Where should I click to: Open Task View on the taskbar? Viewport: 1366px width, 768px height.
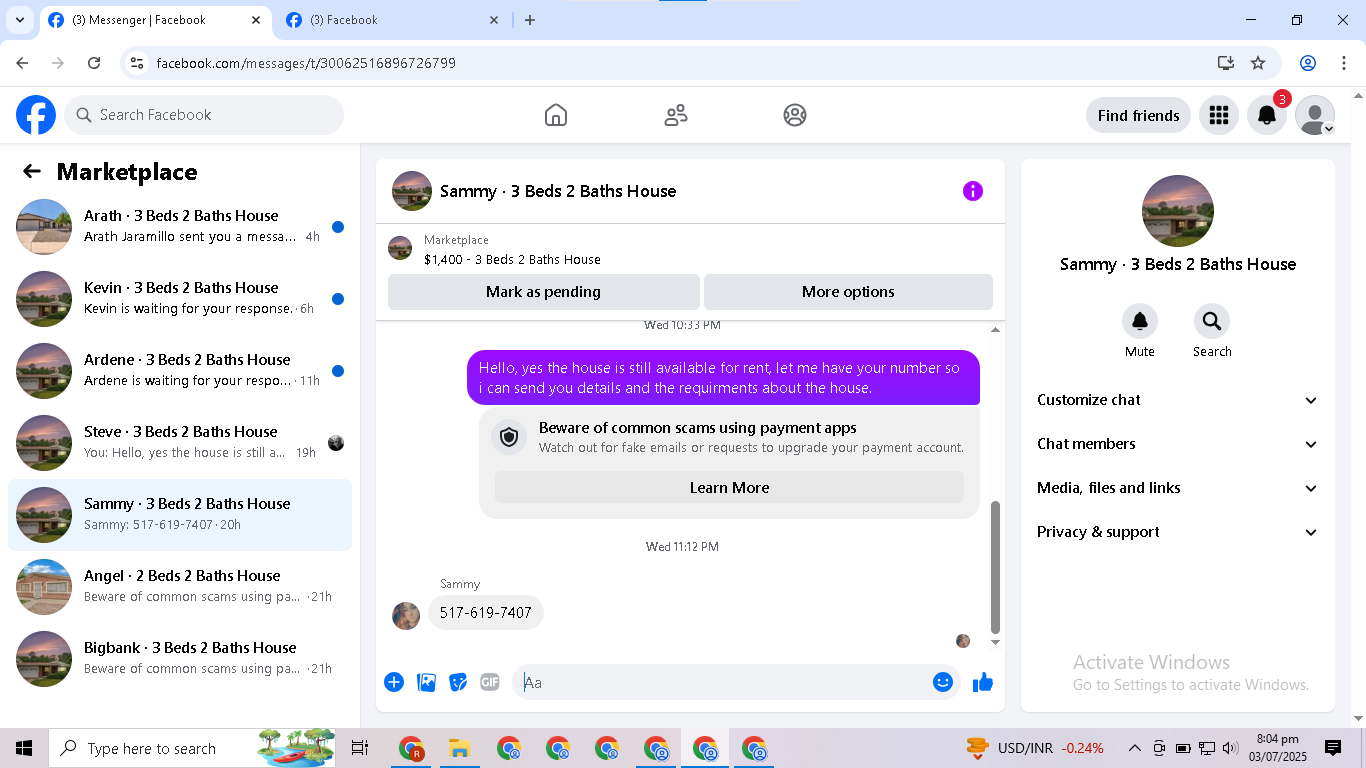[x=360, y=748]
